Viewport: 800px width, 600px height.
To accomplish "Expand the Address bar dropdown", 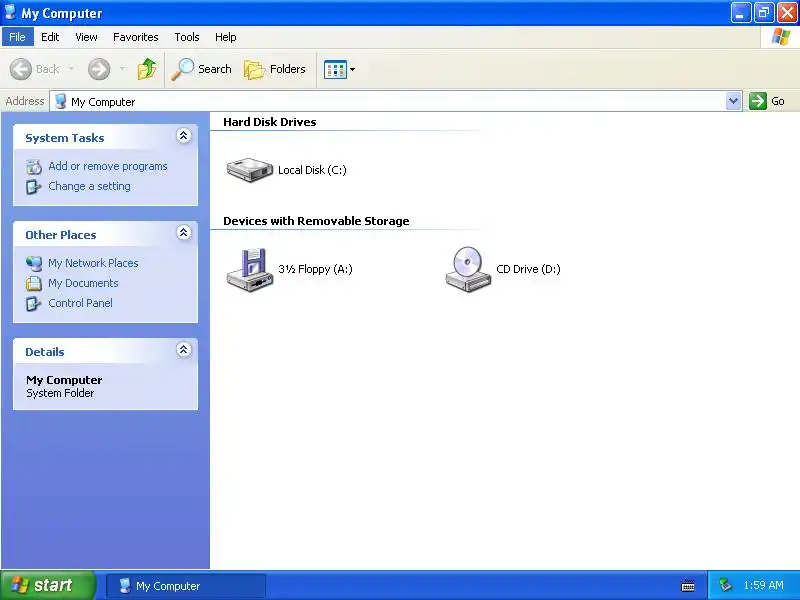I will coord(734,101).
